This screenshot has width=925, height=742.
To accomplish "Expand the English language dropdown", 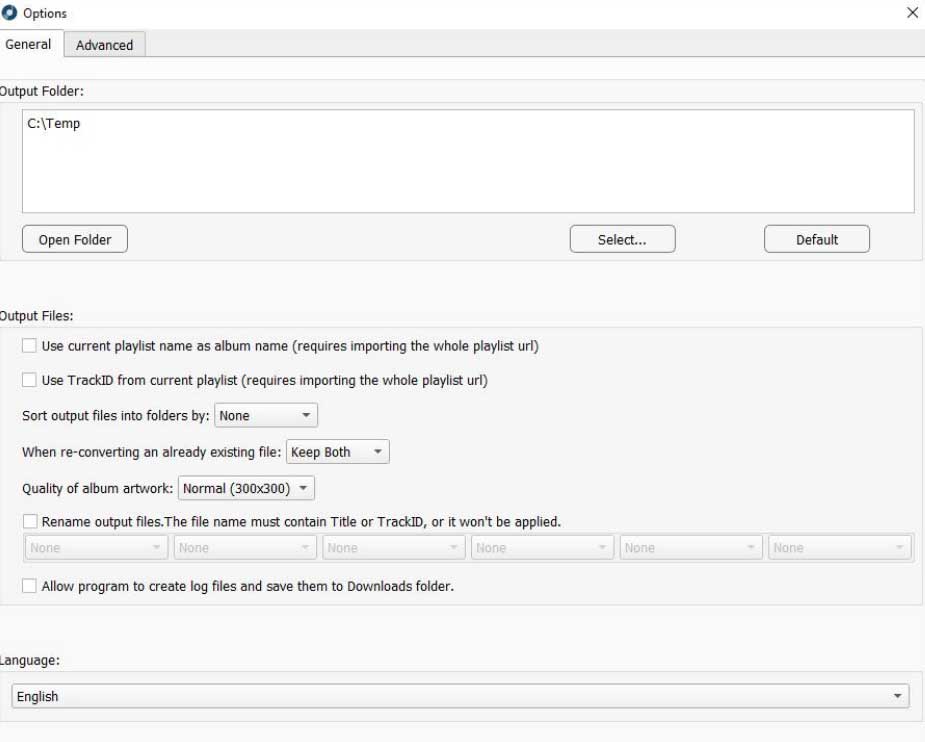I will 460,697.
